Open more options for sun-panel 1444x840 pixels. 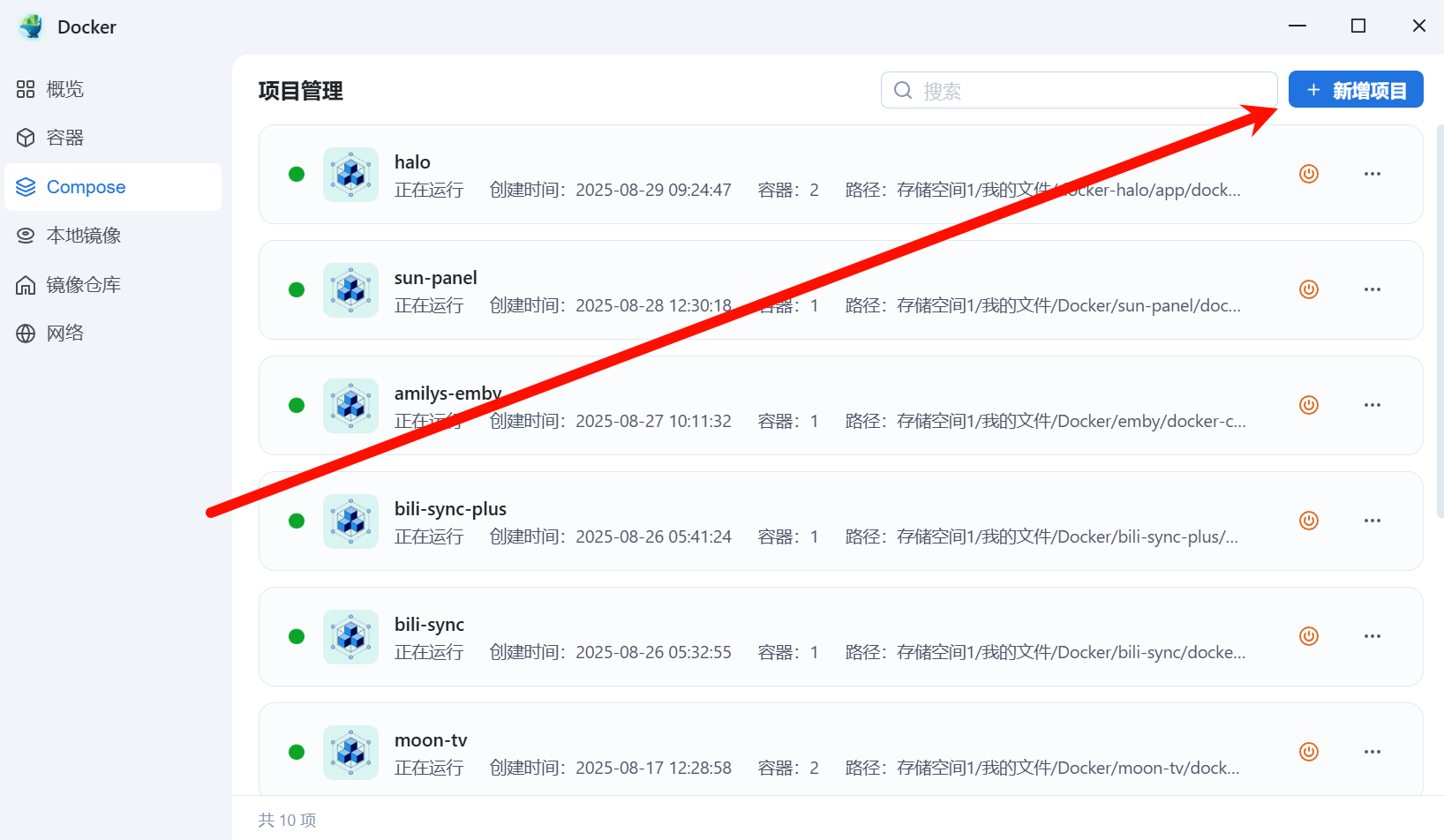point(1373,289)
